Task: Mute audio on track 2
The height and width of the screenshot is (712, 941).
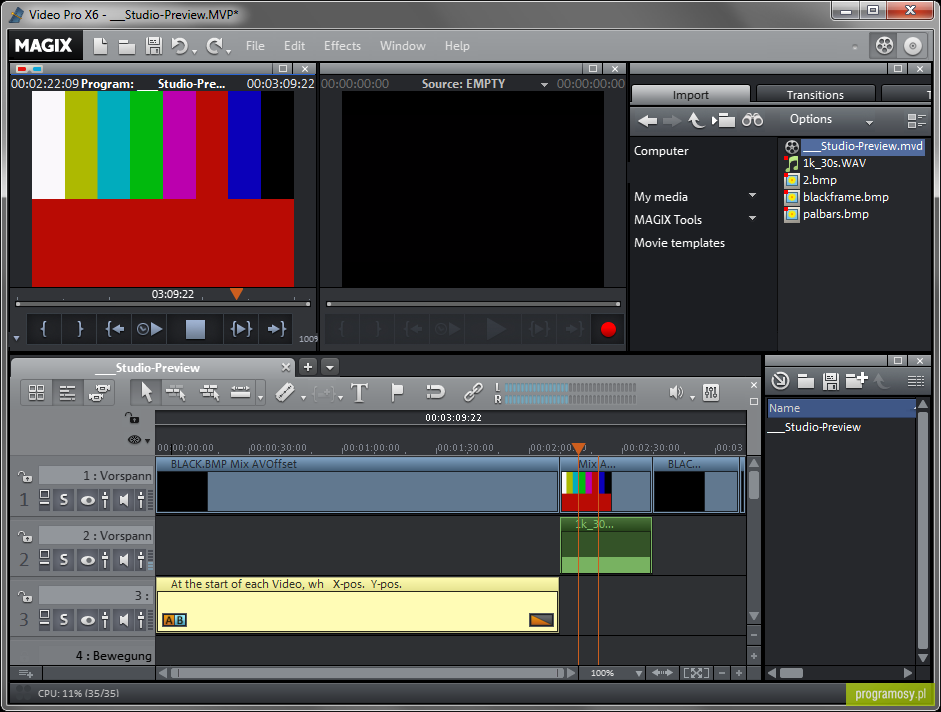Action: click(124, 560)
